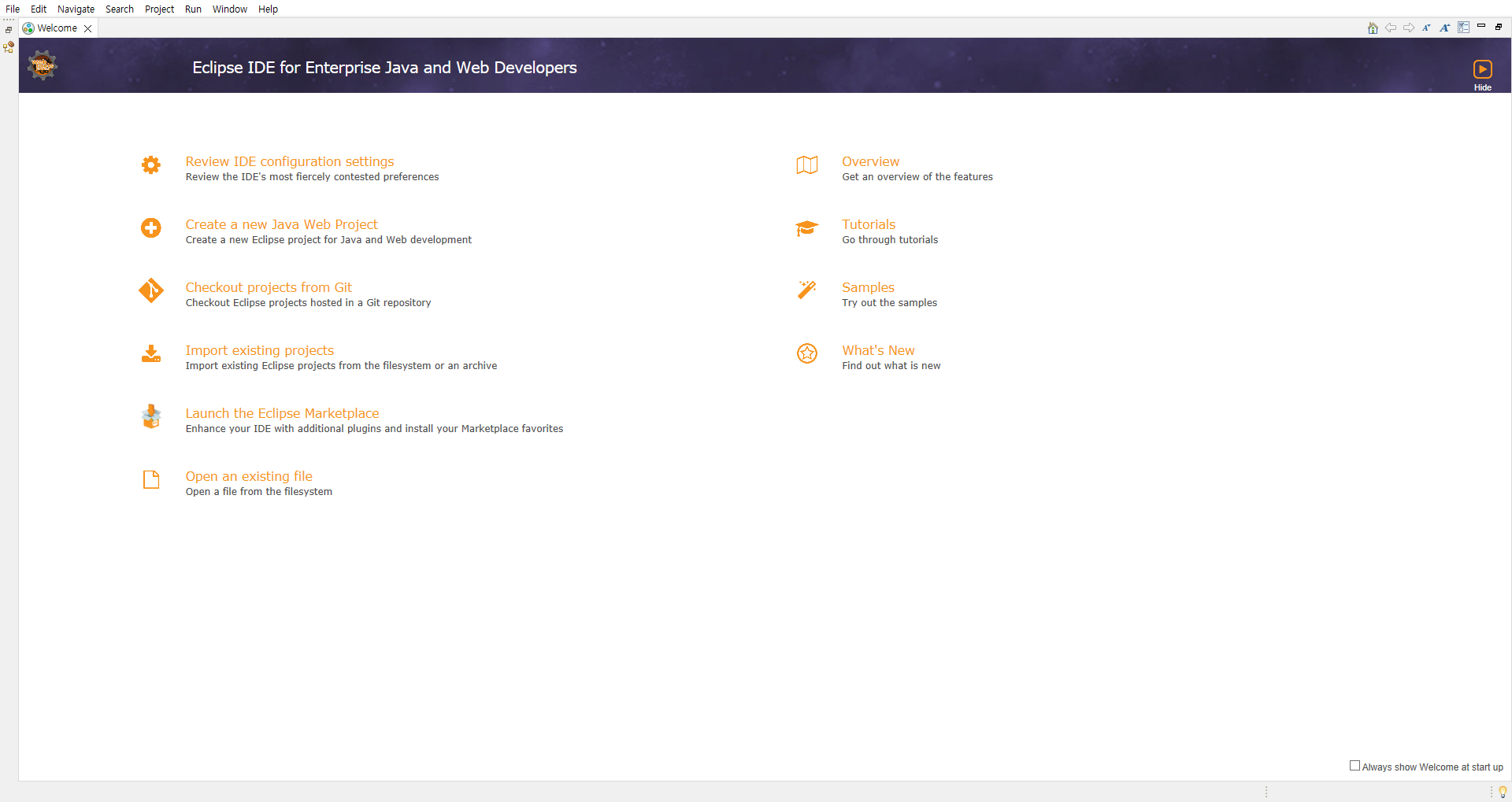Click the Import download-tray icon
1512x802 pixels.
tap(151, 353)
